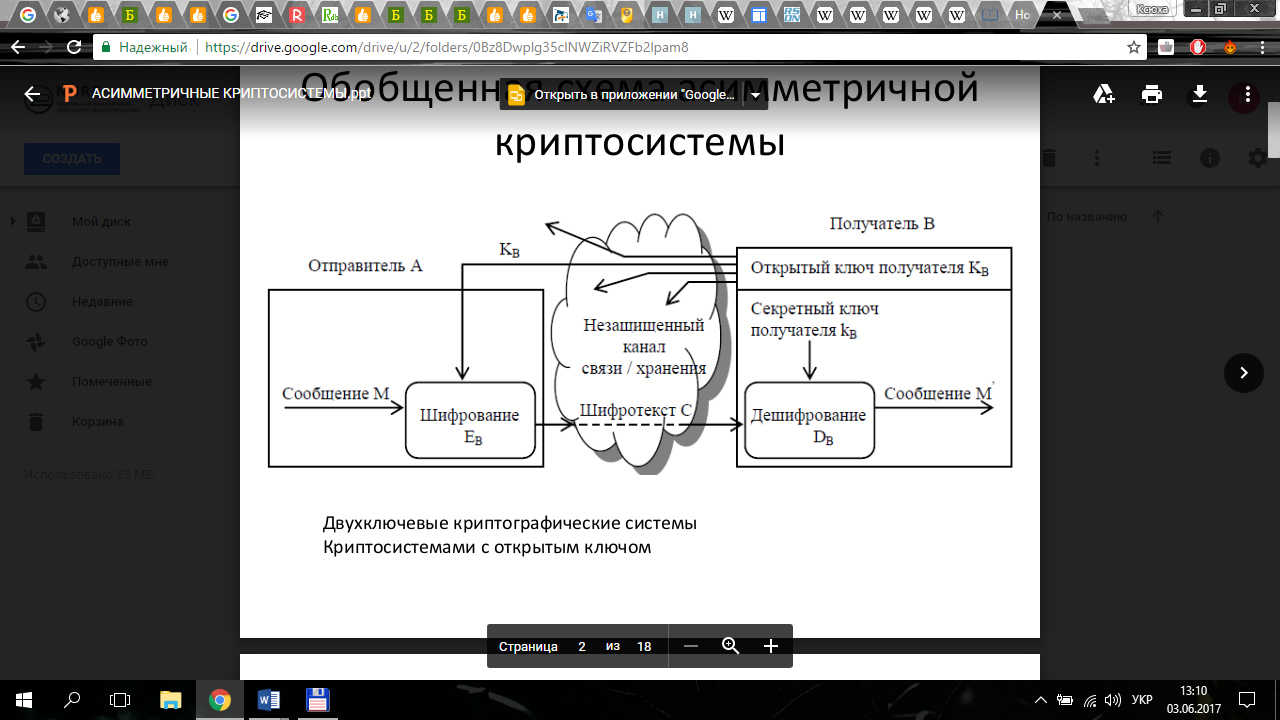The width and height of the screenshot is (1280, 720).
Task: Switch to the Wikipedia tab with W icon
Action: click(x=725, y=15)
